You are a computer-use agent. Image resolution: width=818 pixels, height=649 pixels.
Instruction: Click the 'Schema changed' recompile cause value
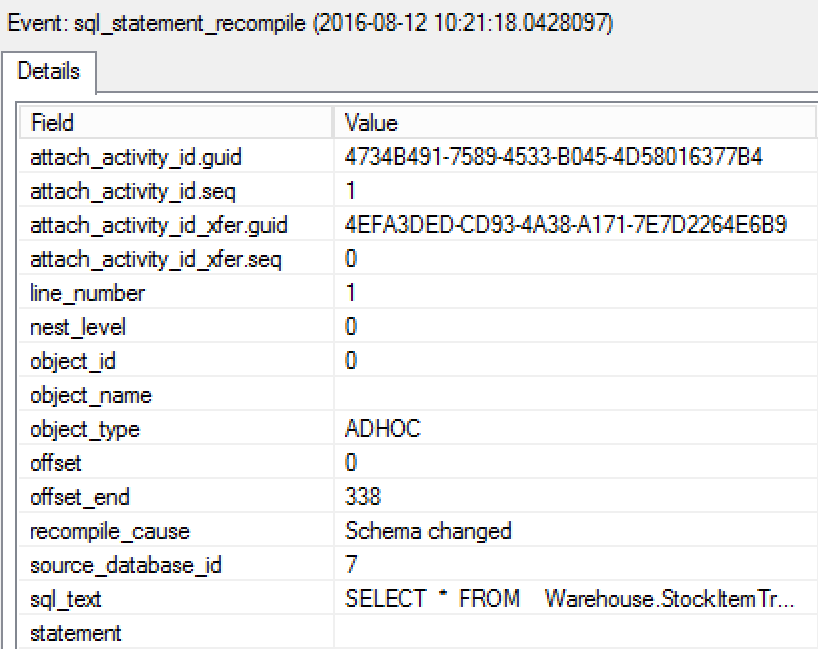(x=428, y=531)
